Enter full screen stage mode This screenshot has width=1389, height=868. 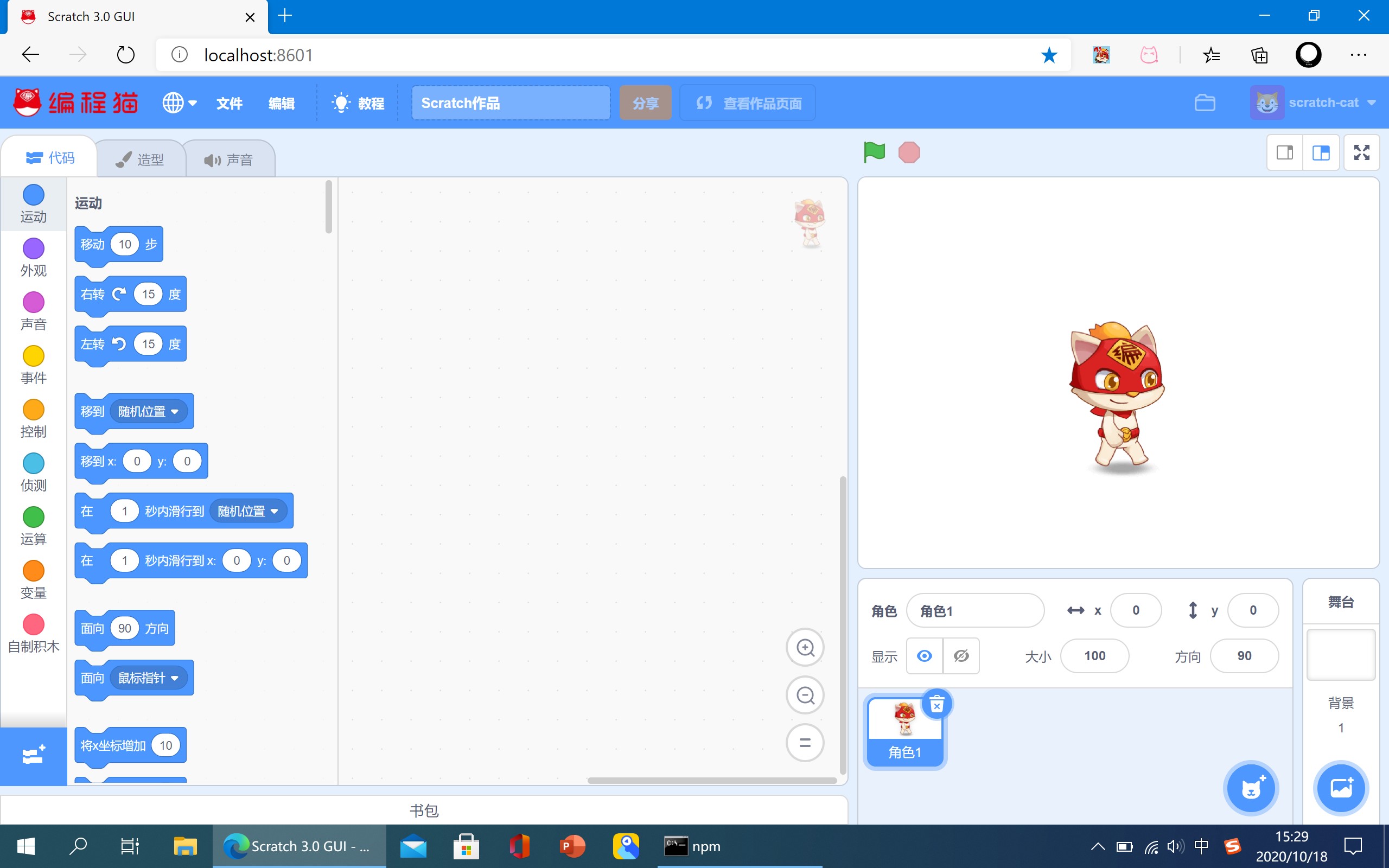coord(1361,152)
